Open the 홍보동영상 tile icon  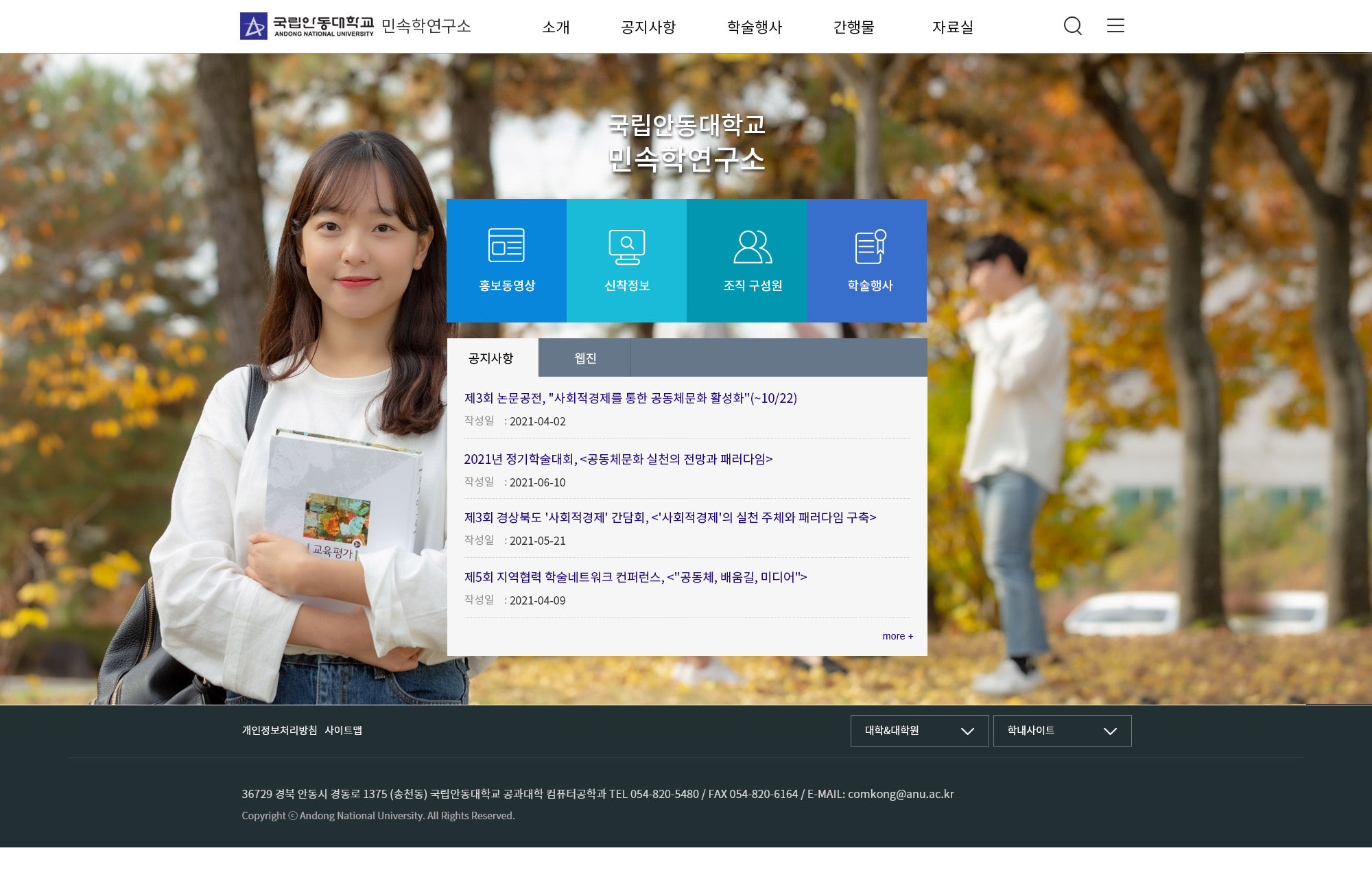coord(506,261)
